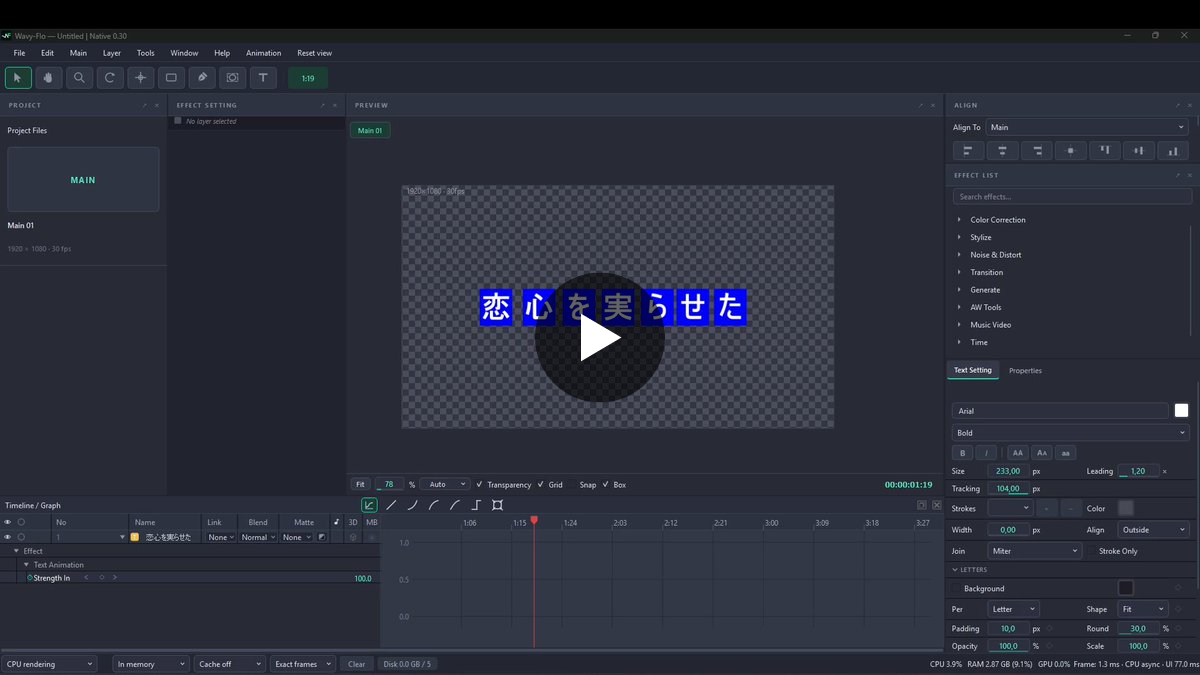1200x675 pixels.
Task: Open the File menu
Action: click(19, 53)
